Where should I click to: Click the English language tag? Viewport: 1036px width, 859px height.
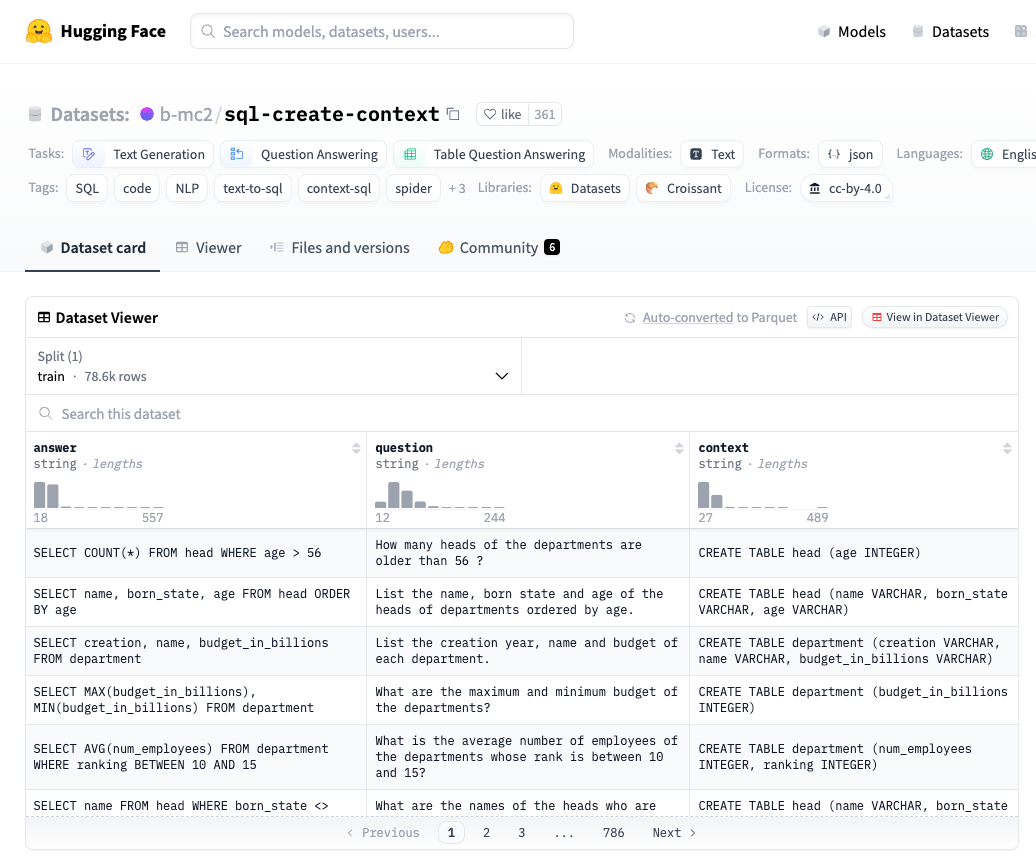click(1004, 154)
